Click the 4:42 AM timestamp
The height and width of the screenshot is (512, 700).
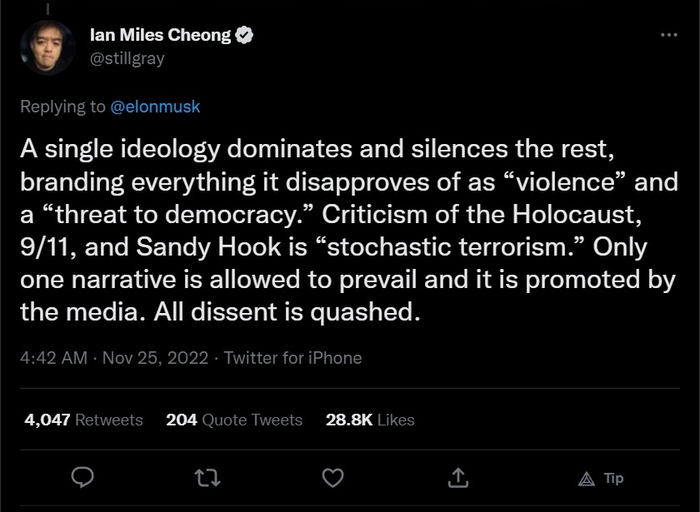[x=53, y=357]
